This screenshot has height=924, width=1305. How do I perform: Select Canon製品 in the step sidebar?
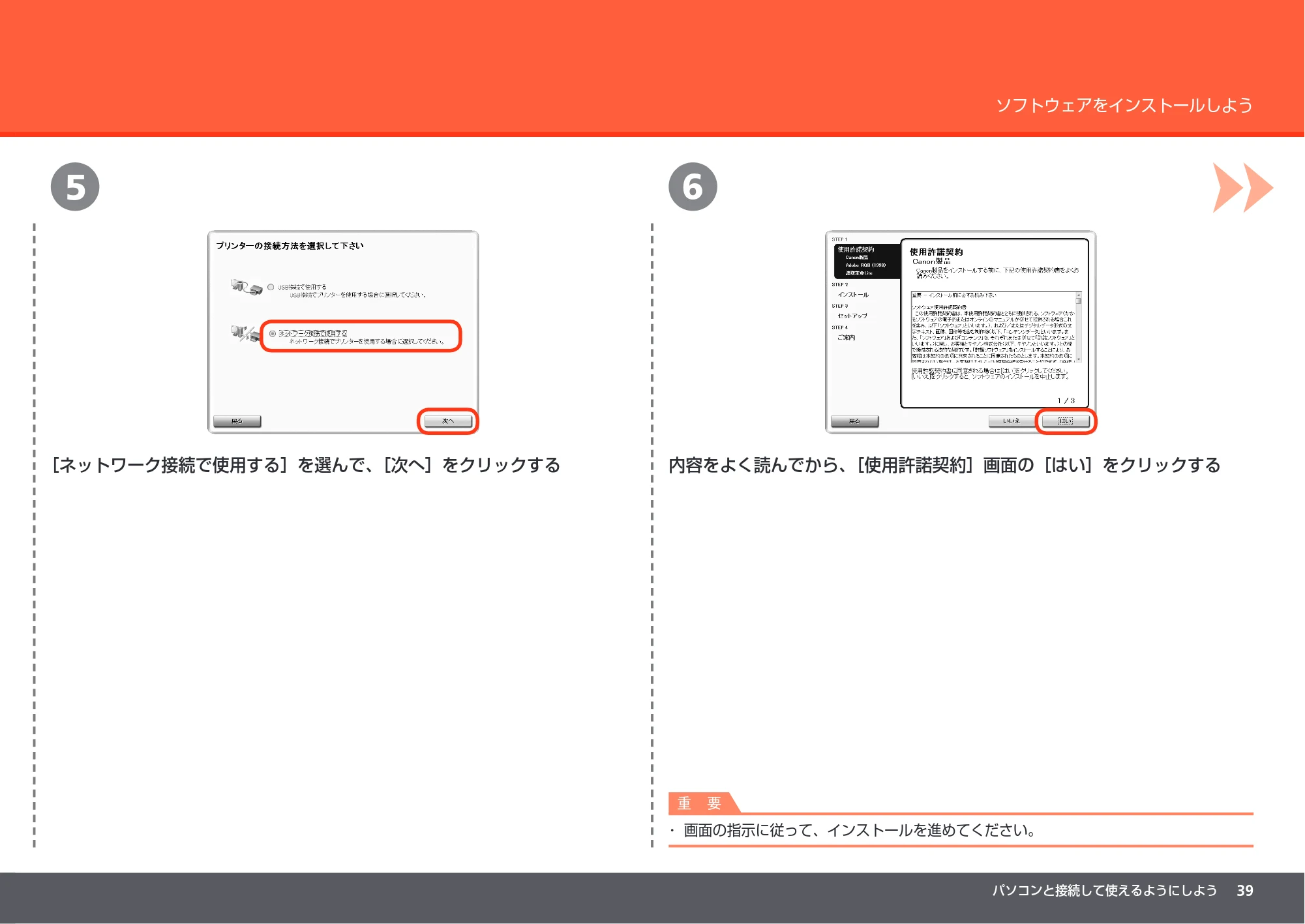[x=857, y=258]
